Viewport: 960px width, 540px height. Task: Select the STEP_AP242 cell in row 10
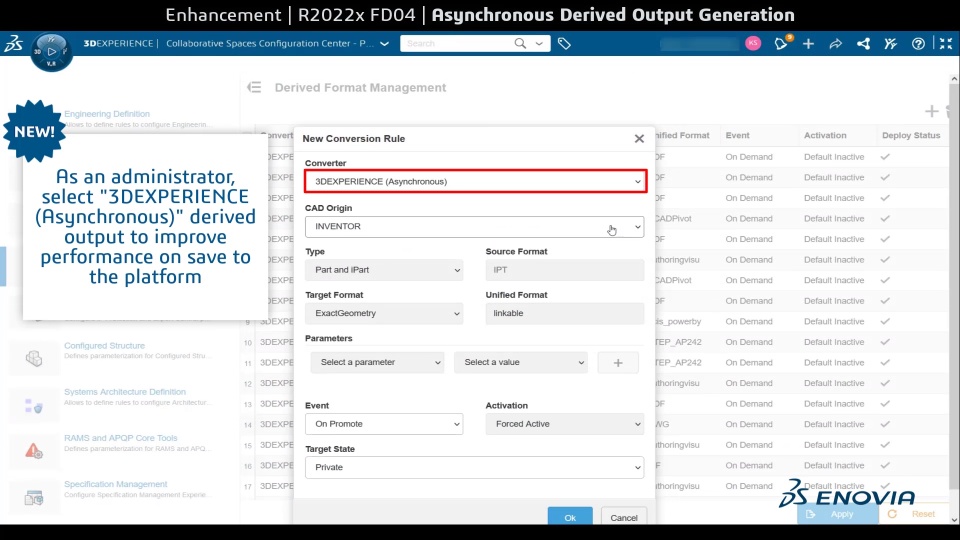[678, 342]
